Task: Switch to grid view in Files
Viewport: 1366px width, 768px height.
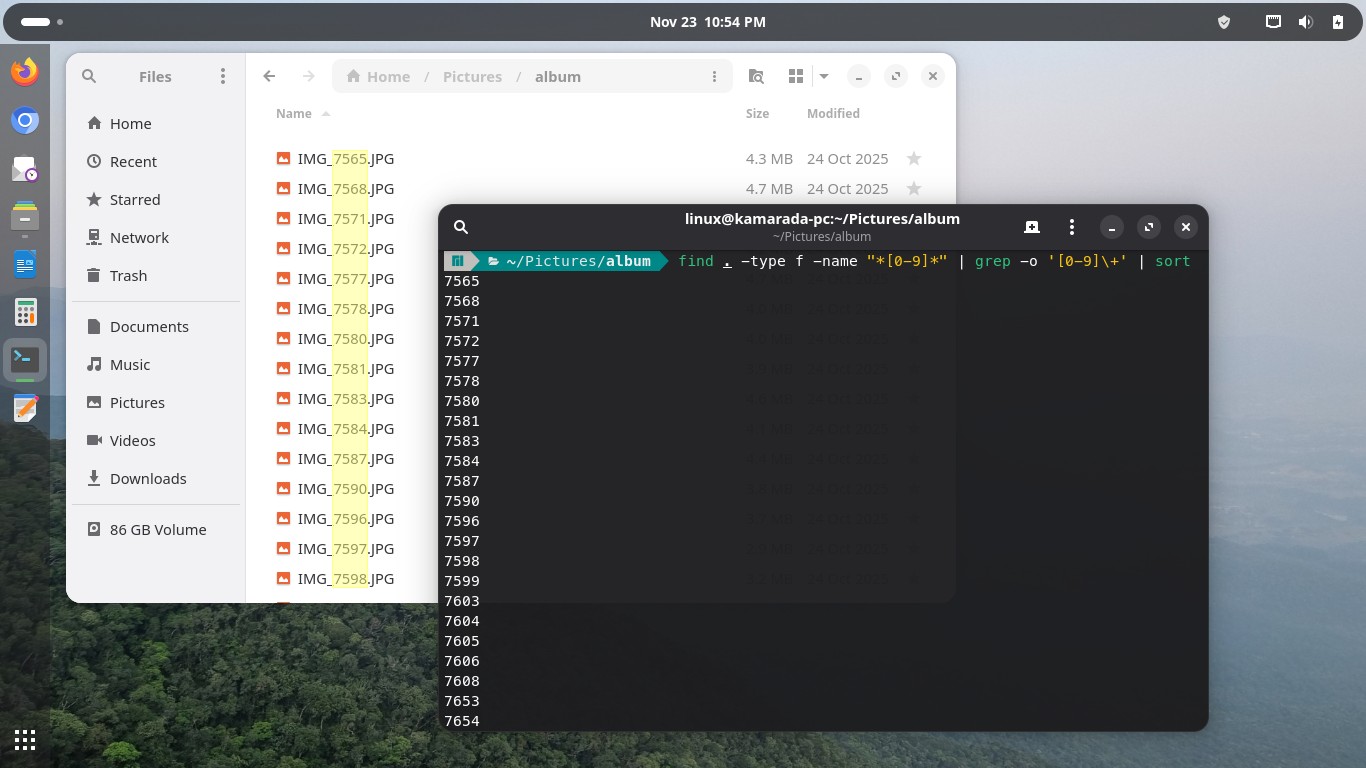Action: click(796, 76)
